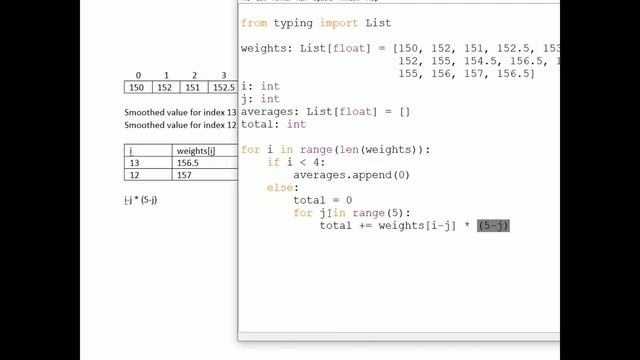Image resolution: width=640 pixels, height=360 pixels.
Task: Click the 'i: int' declaration line
Action: pyautogui.click(x=260, y=87)
